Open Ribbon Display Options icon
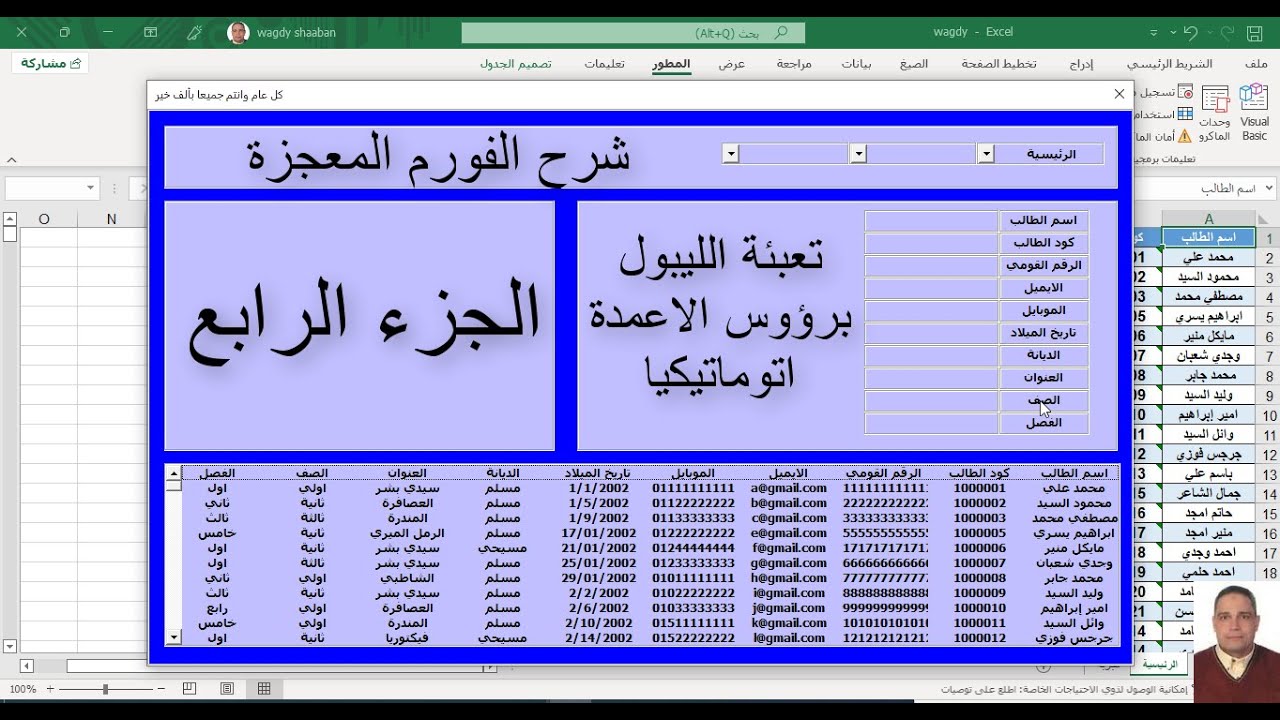 point(151,33)
